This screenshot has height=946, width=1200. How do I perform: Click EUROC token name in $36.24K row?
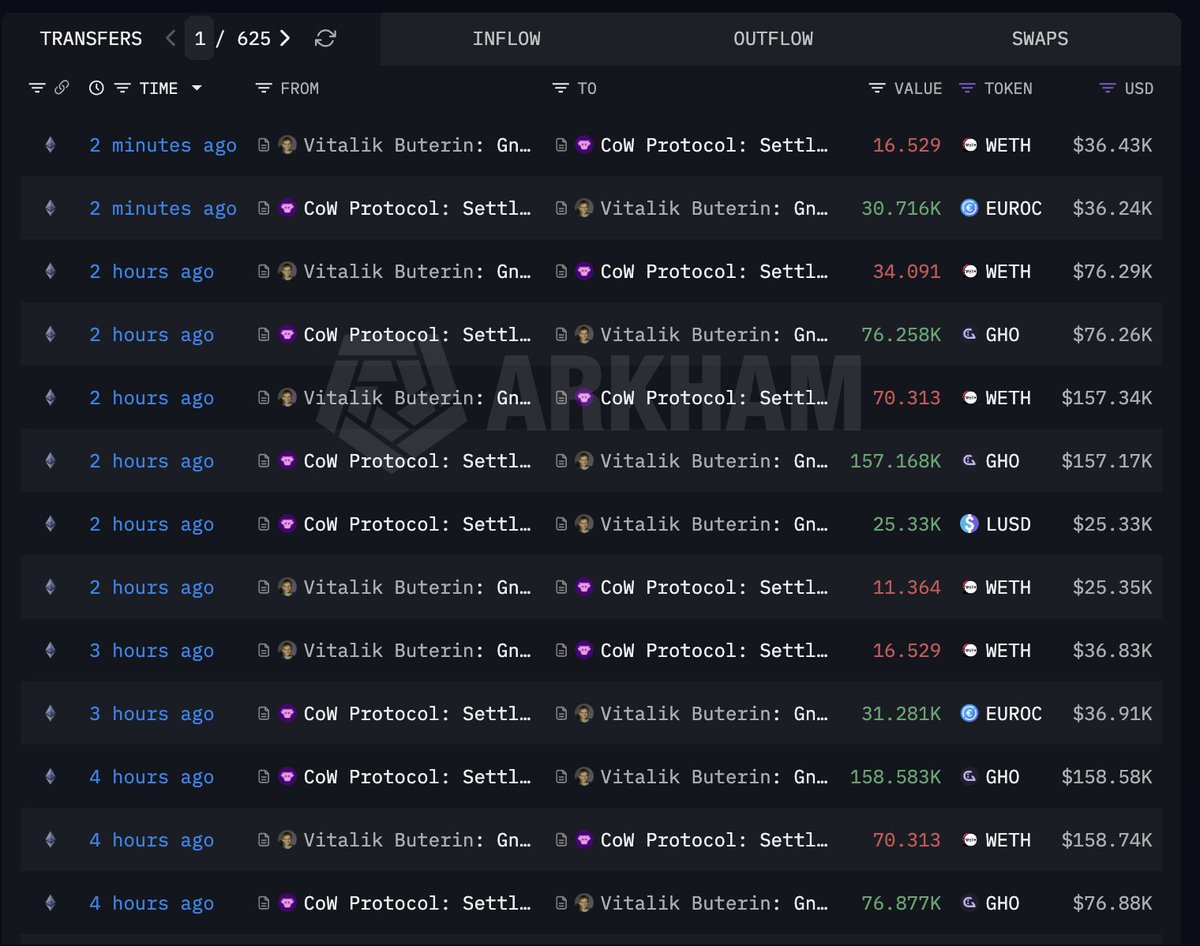click(x=1014, y=208)
